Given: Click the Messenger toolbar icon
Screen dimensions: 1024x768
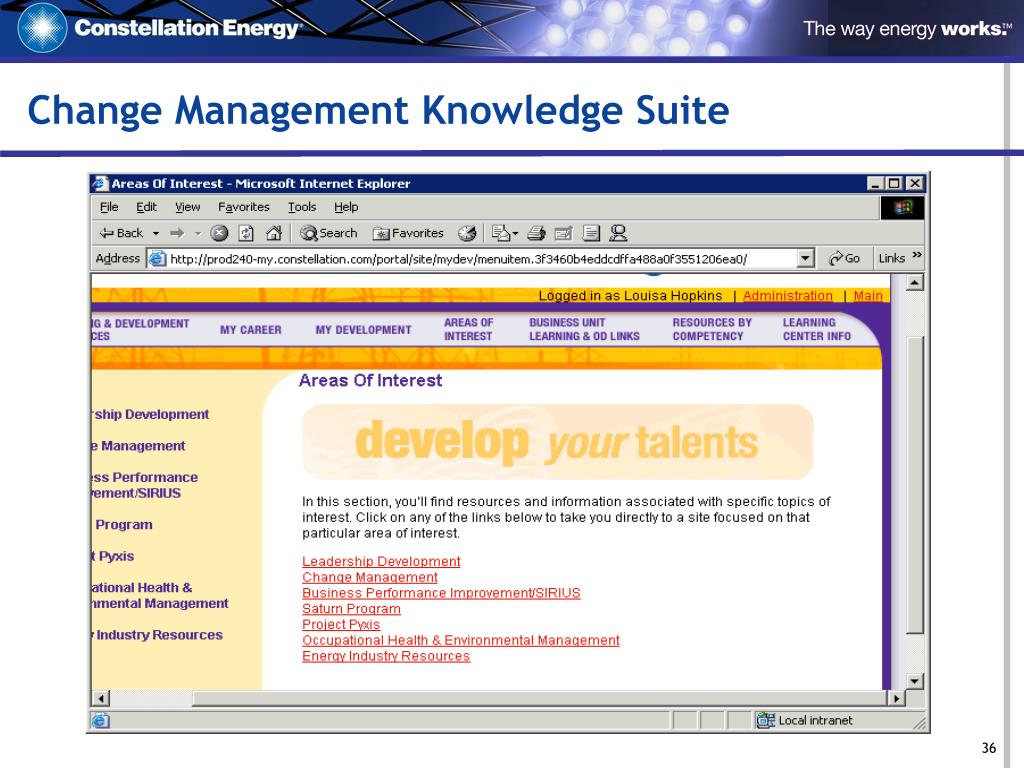Looking at the screenshot, I should (618, 233).
